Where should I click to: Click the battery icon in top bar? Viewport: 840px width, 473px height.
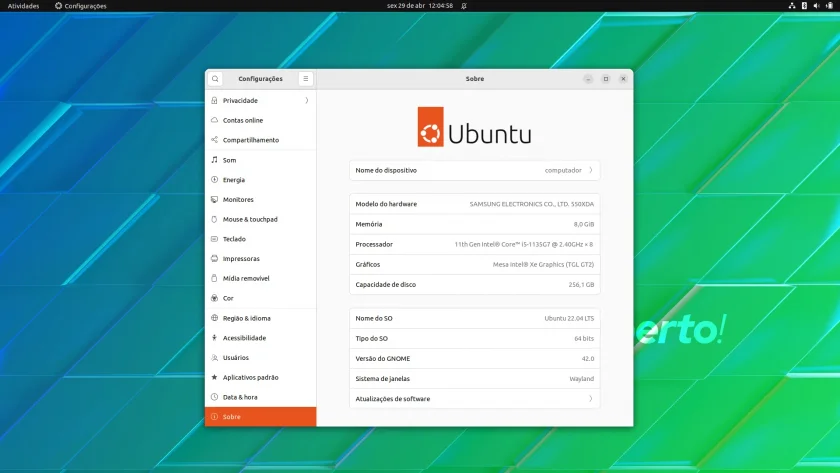[x=830, y=6]
